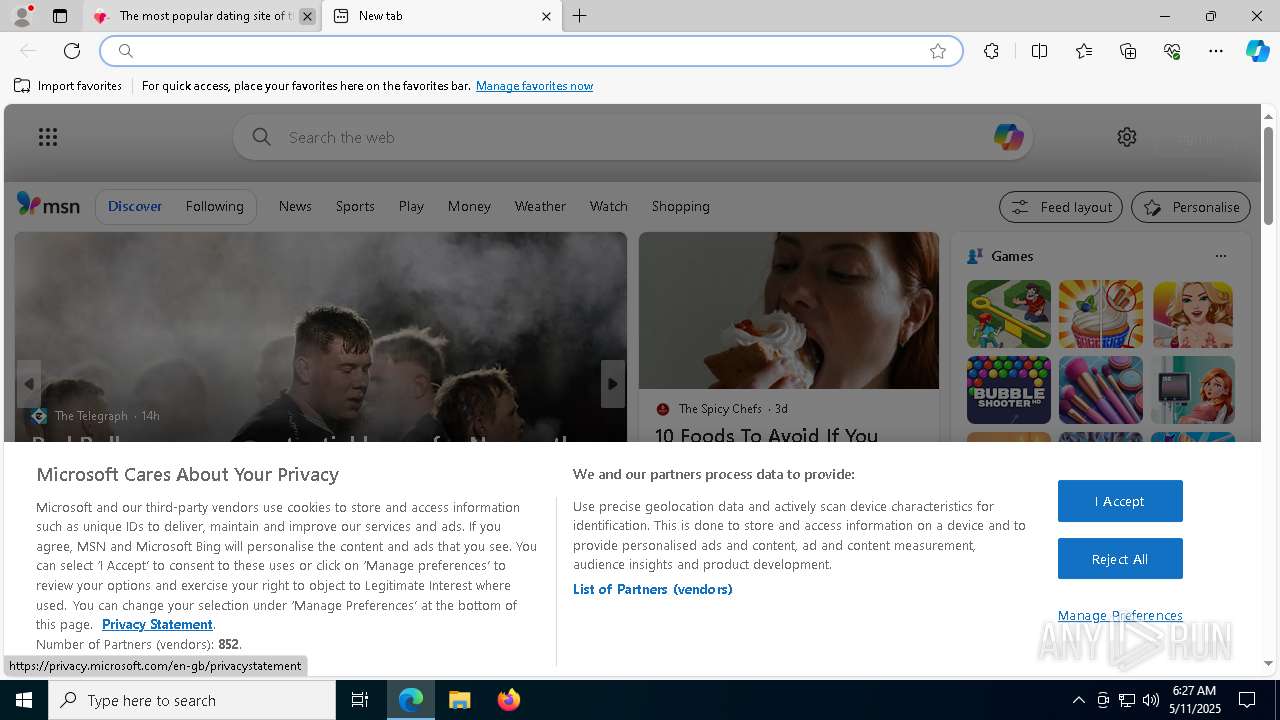Image resolution: width=1280 pixels, height=720 pixels.
Task: Open the Extensions puzzle icon
Action: tap(991, 51)
